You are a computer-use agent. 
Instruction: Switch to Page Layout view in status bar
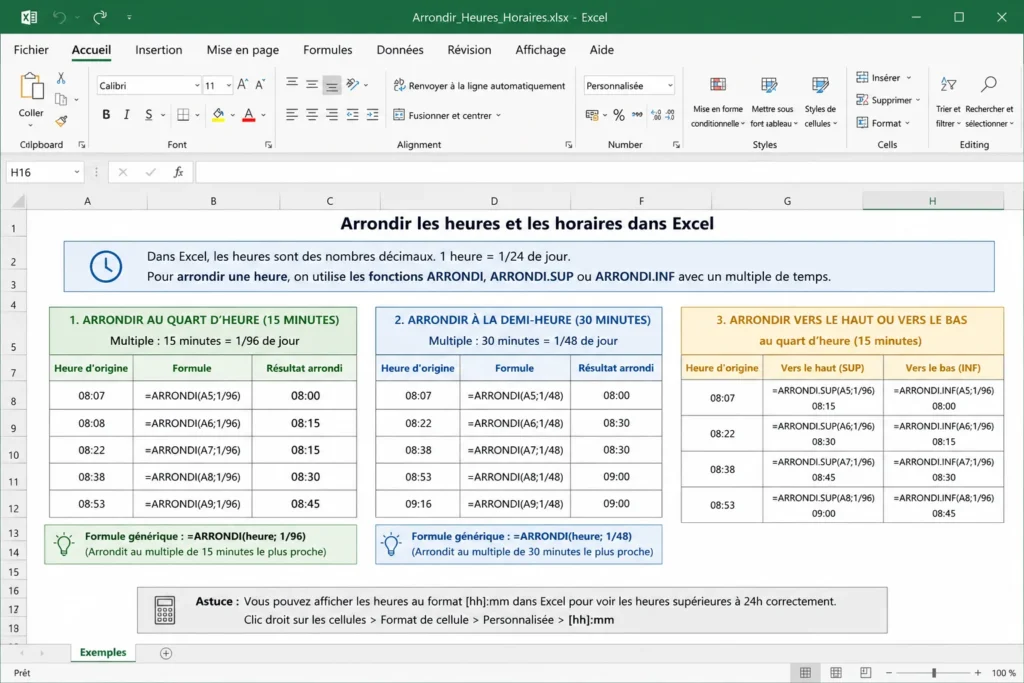tap(835, 673)
